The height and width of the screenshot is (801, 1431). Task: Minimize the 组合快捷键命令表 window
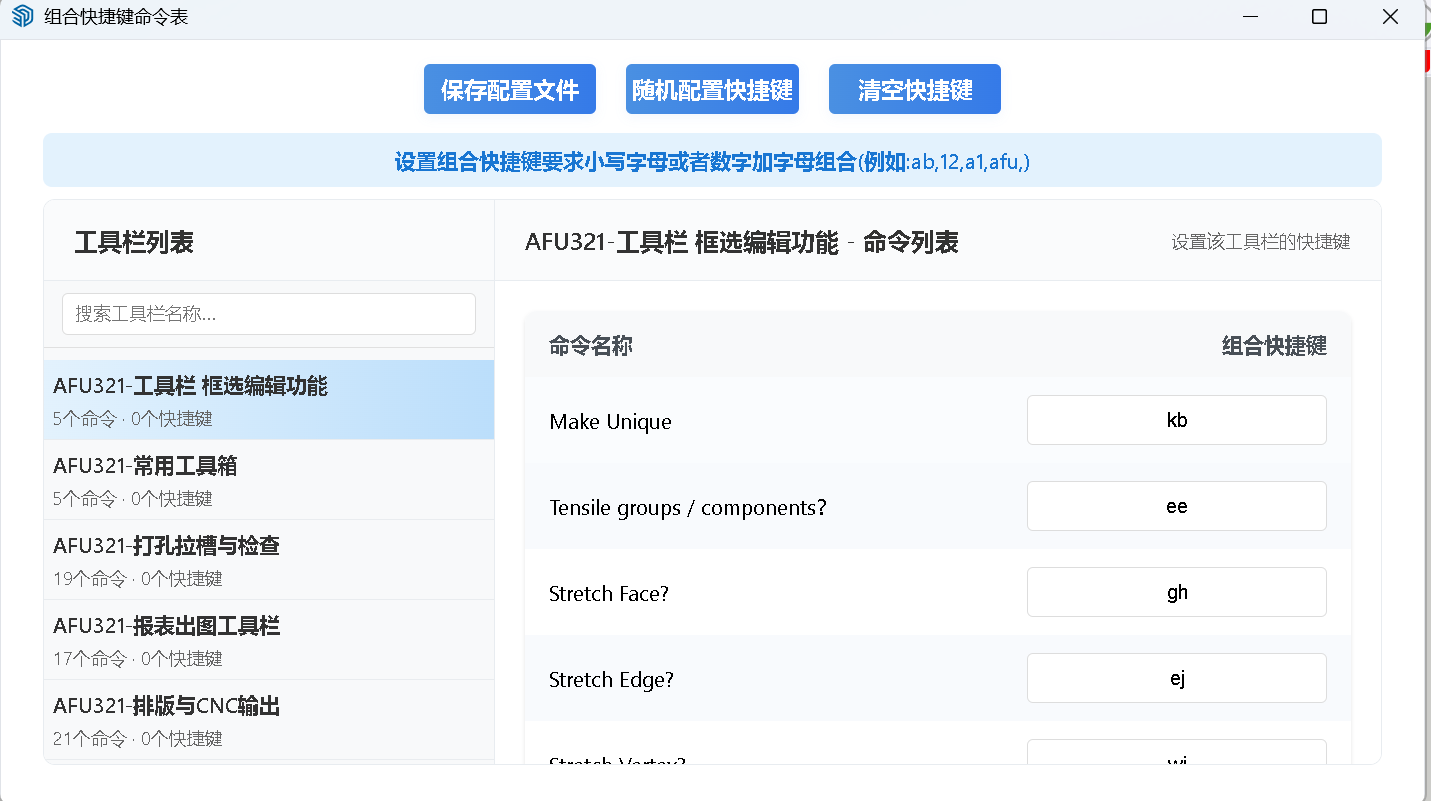point(1250,17)
